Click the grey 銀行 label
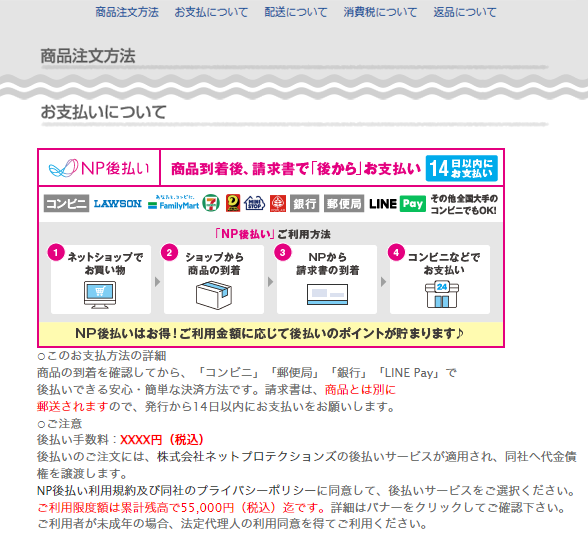588x552 pixels. tap(304, 203)
